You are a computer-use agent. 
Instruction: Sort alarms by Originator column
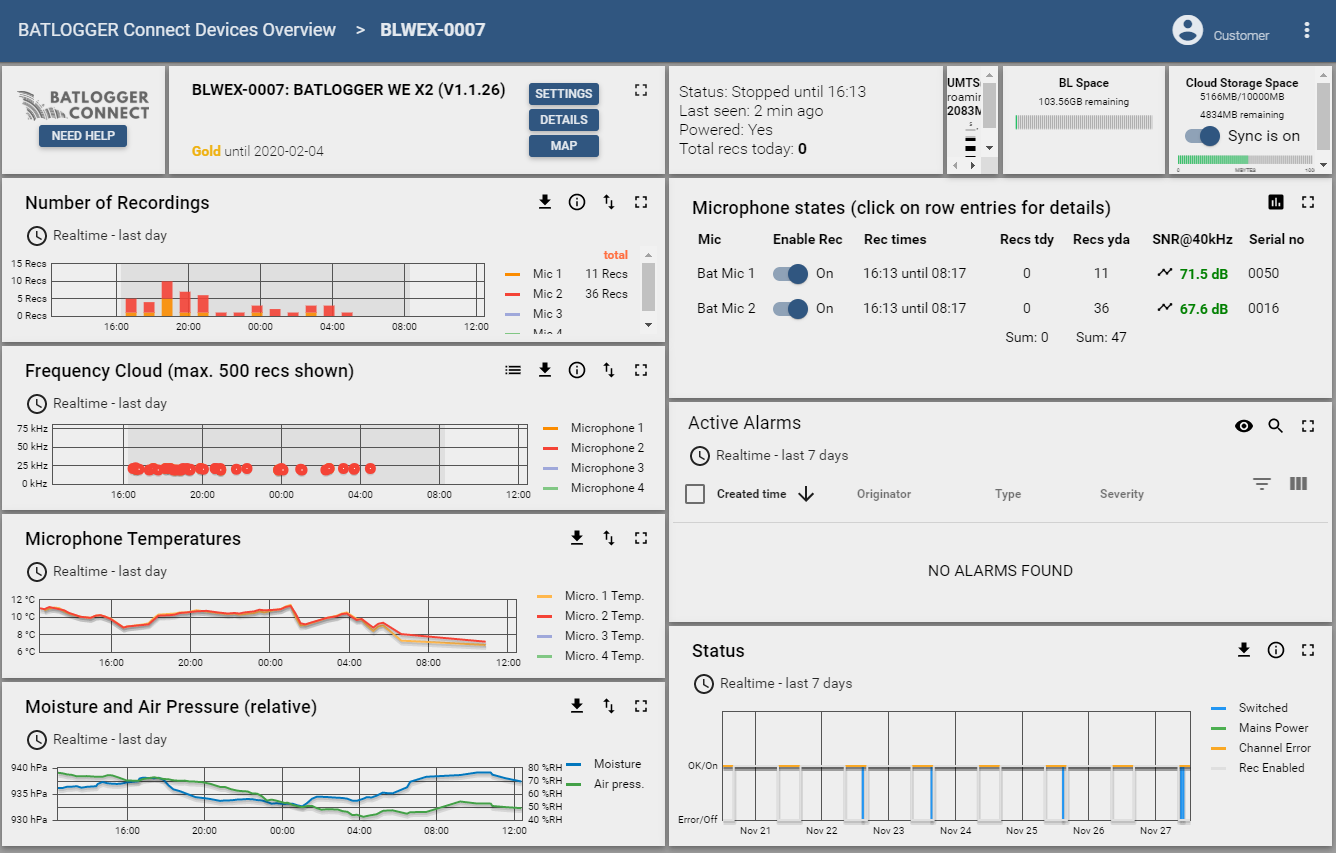884,494
